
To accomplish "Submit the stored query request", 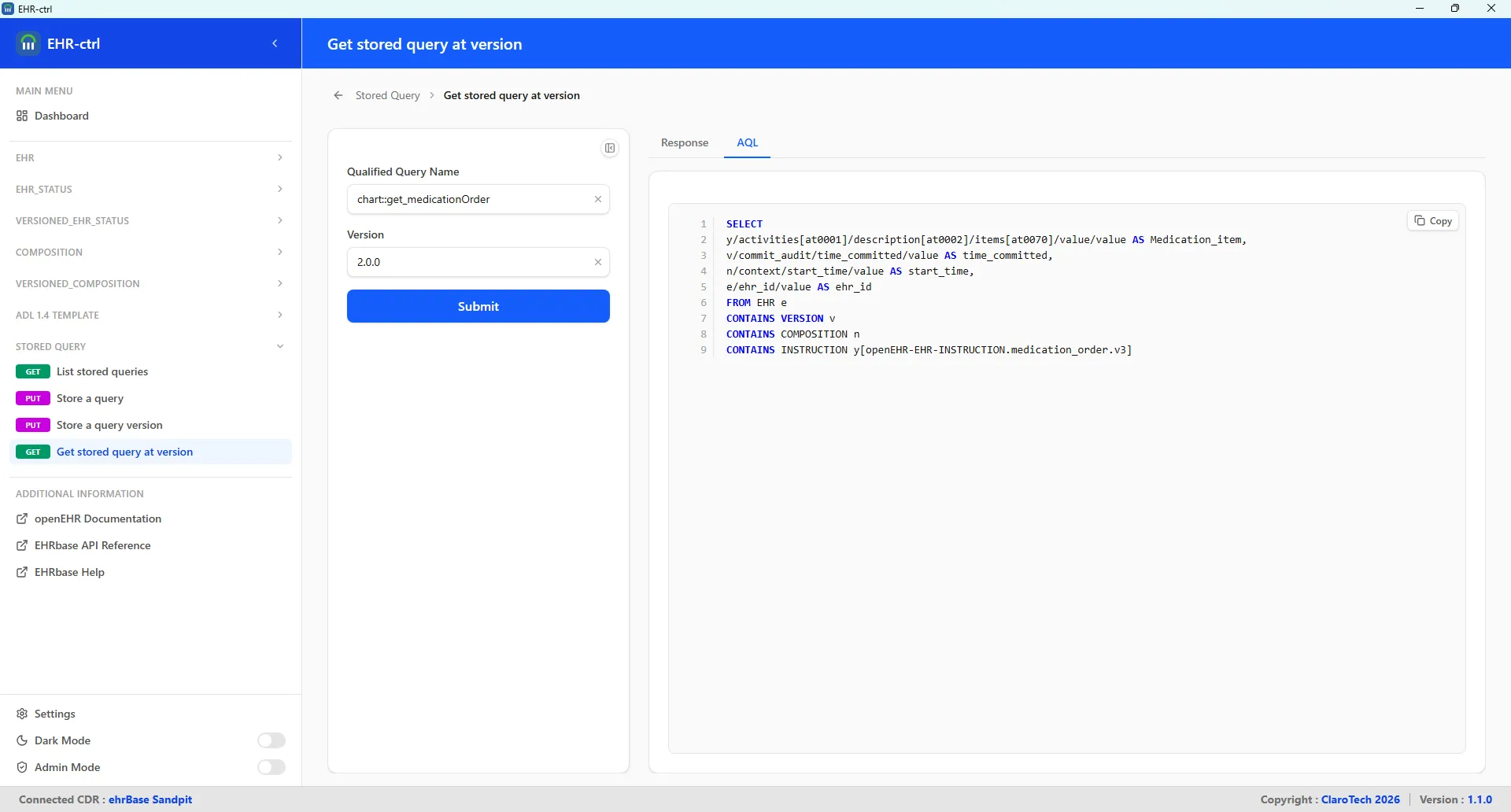I will click(478, 306).
